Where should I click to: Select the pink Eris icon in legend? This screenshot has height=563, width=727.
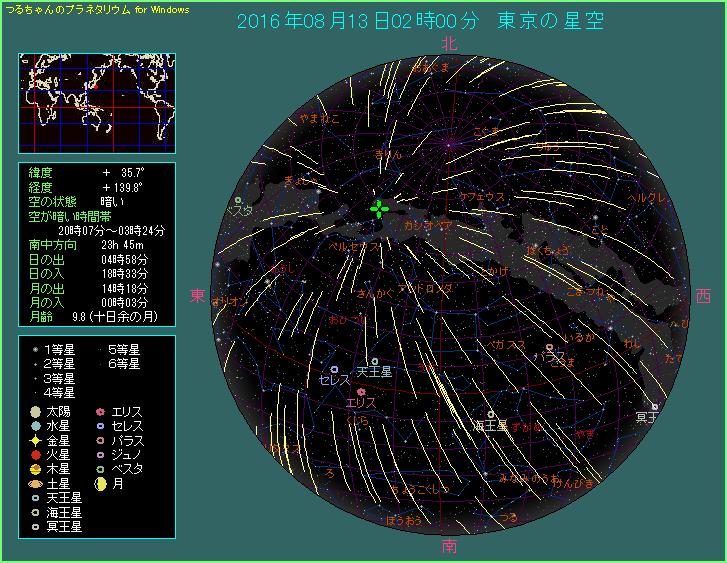[x=100, y=412]
